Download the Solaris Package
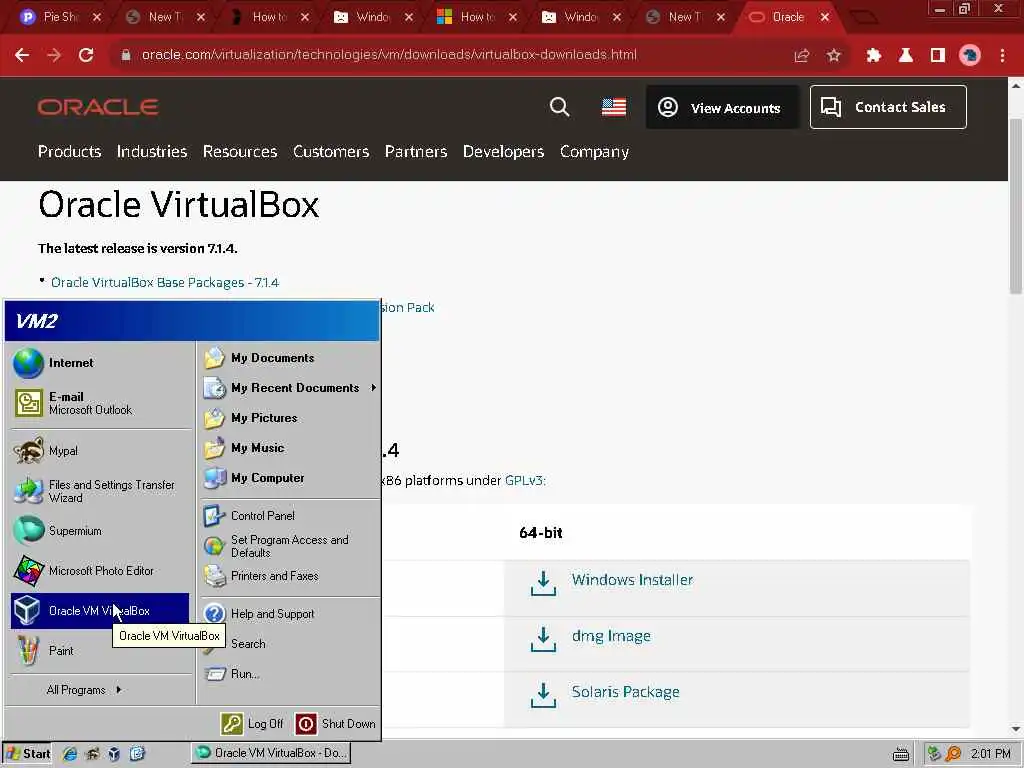1024x768 pixels. 626,692
